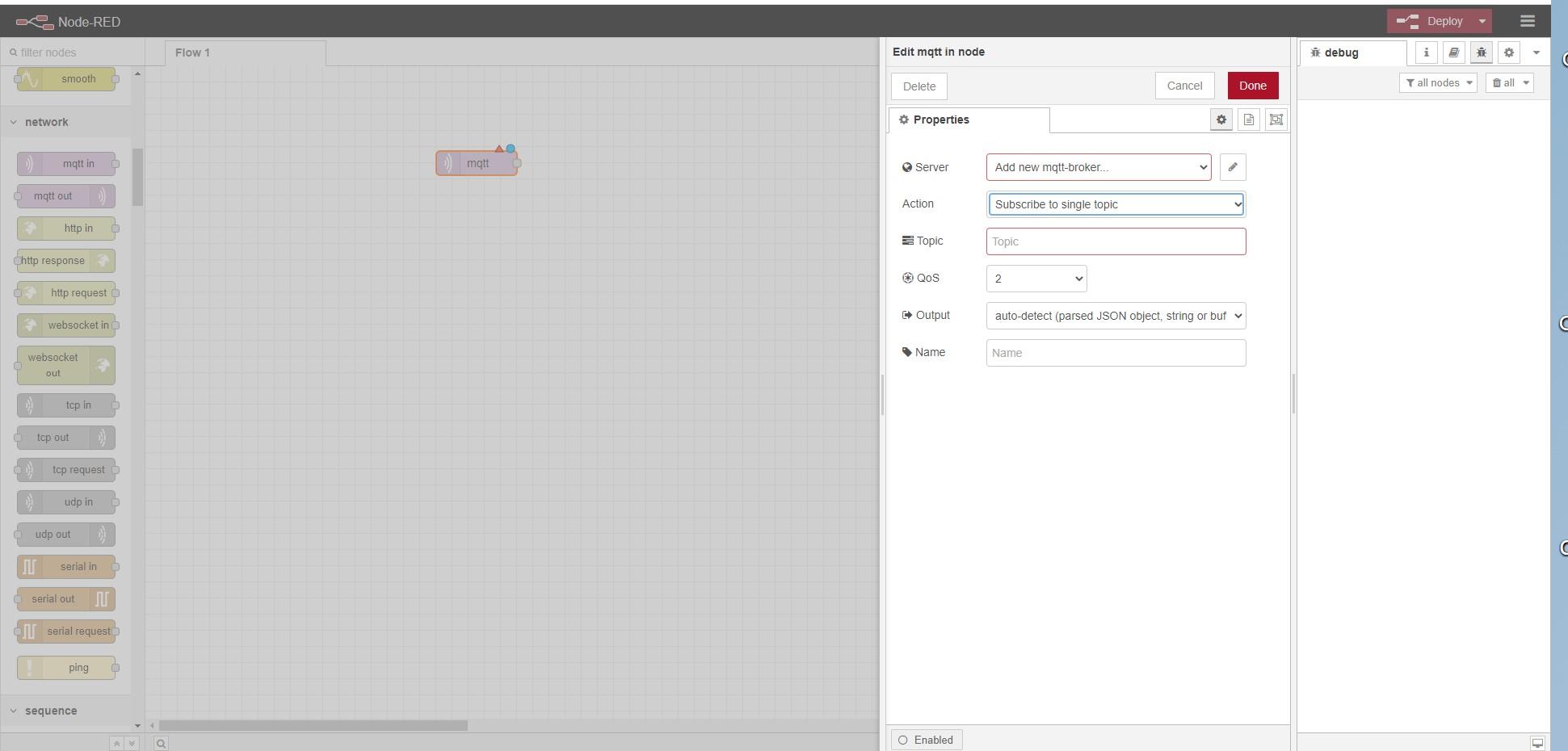The width and height of the screenshot is (1568, 751).
Task: Open the main menu (hamburger icon)
Action: point(1527,21)
